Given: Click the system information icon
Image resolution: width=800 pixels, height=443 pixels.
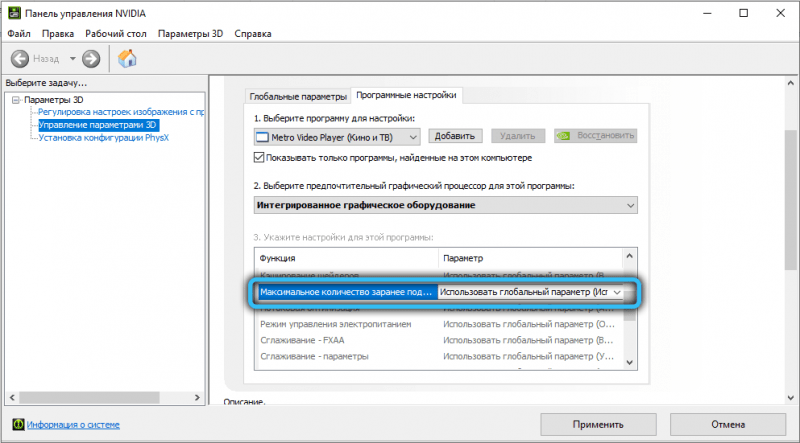Looking at the screenshot, I should [x=18, y=424].
